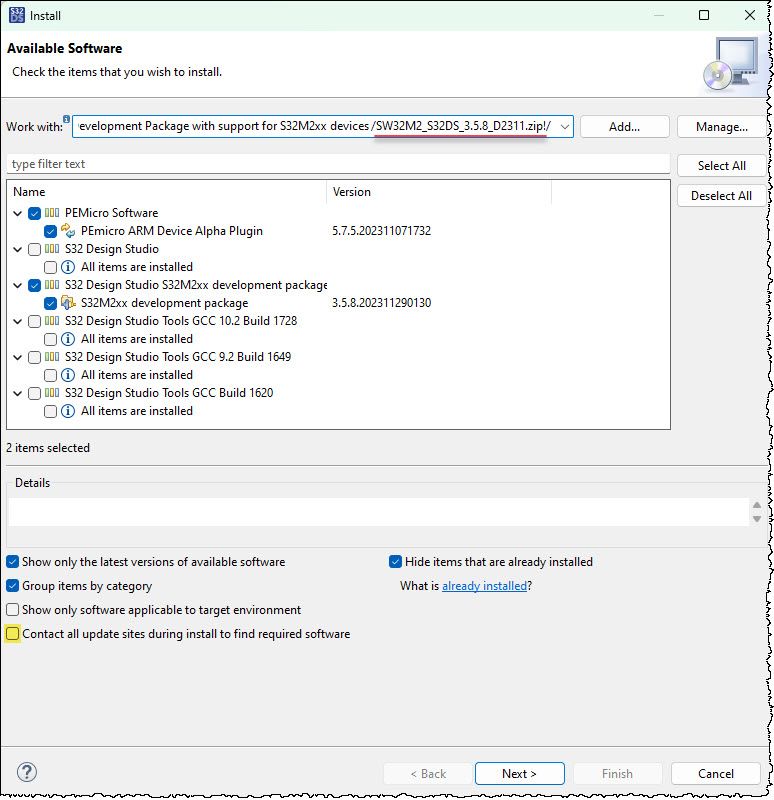774x800 pixels.
Task: Uncheck PEMicro Software category checkbox
Action: click(34, 213)
